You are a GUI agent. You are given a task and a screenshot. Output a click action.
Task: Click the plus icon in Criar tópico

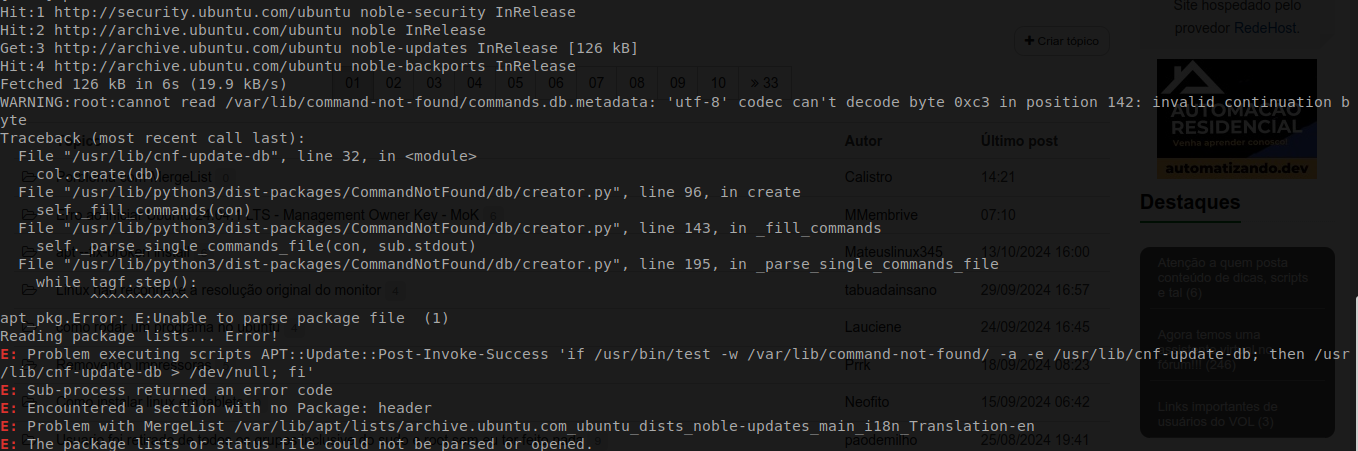[1029, 42]
